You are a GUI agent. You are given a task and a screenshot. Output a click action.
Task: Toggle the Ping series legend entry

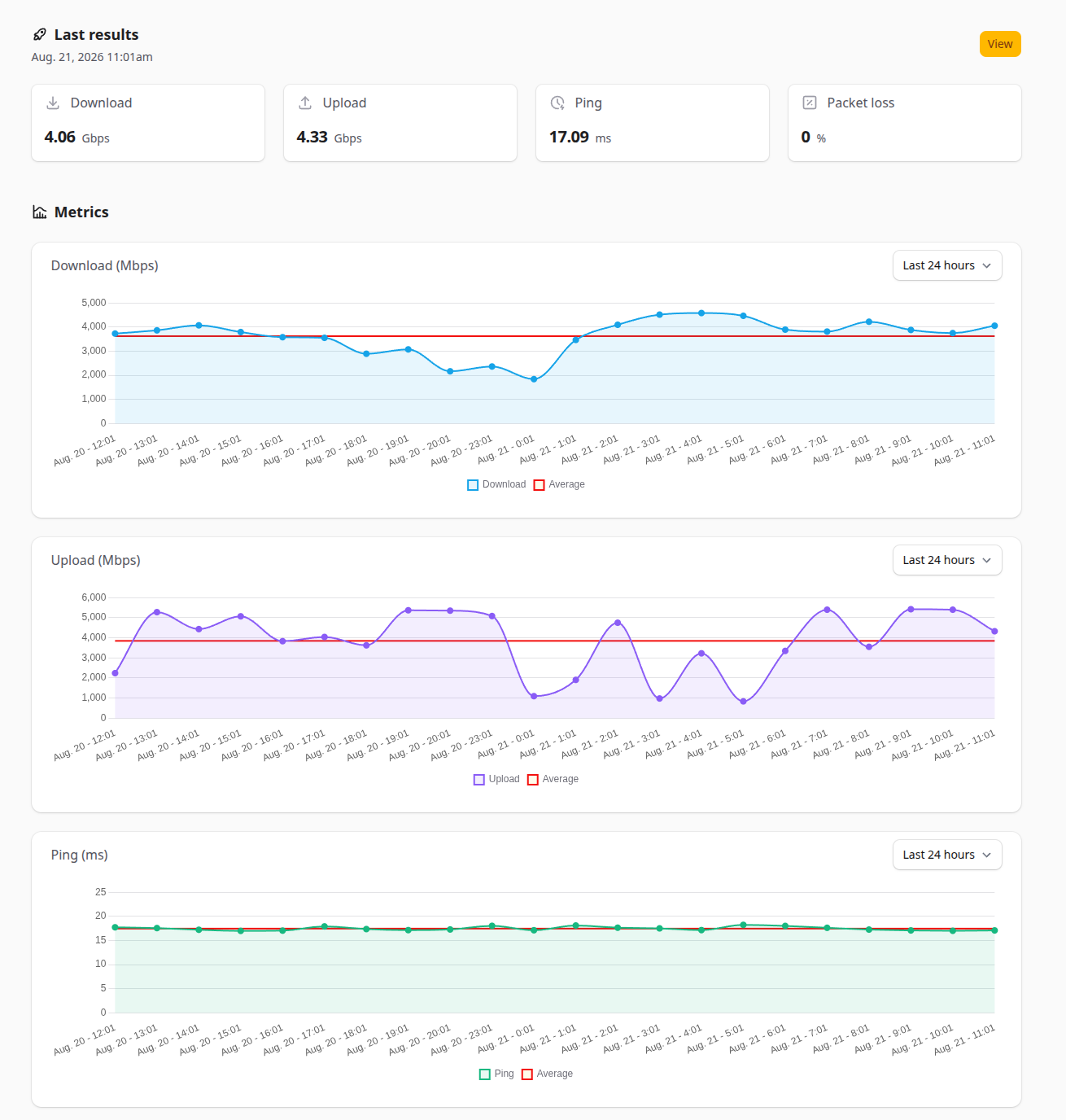click(x=496, y=1074)
